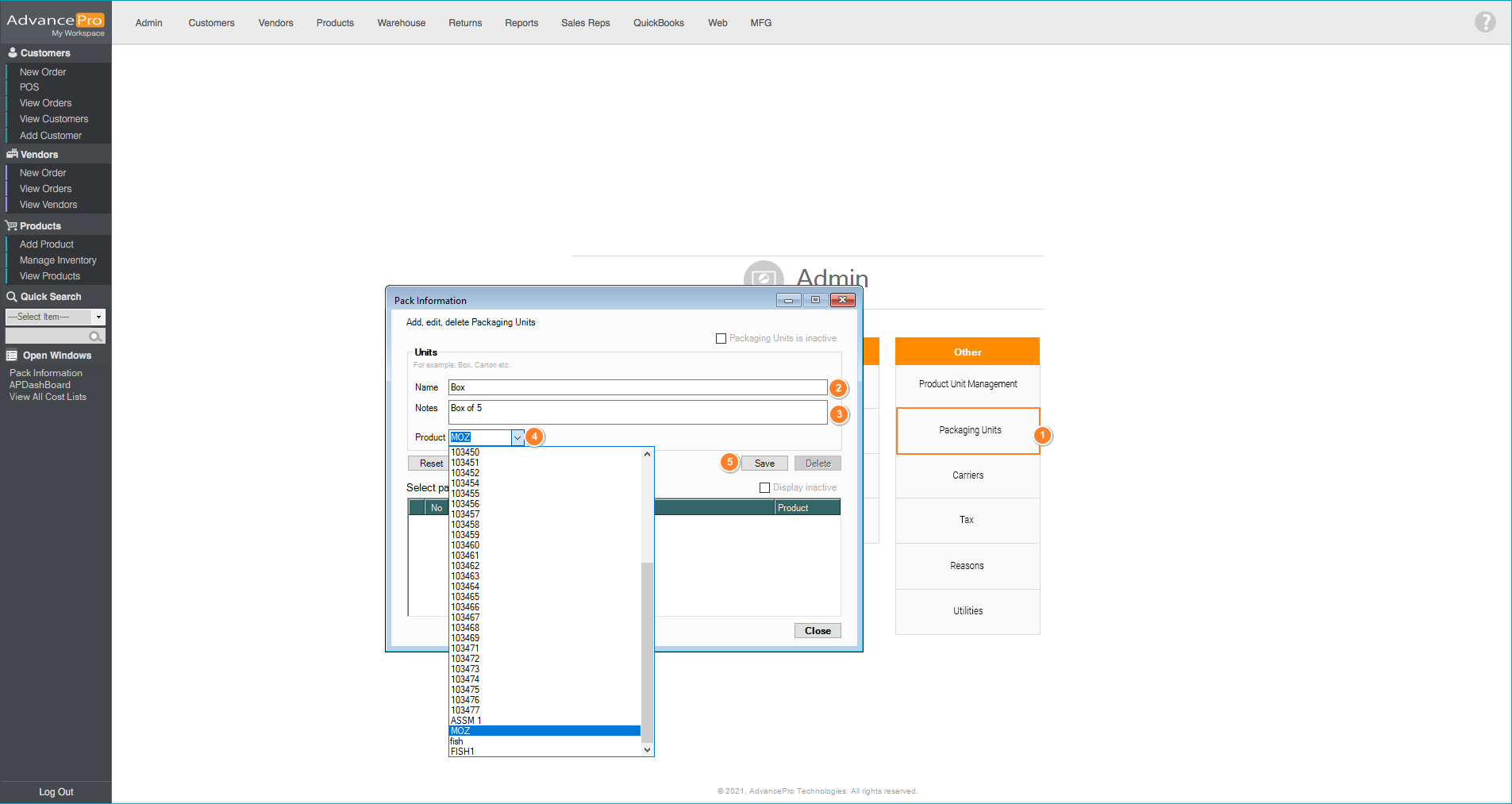Choose FISH1 from the product list

click(463, 752)
